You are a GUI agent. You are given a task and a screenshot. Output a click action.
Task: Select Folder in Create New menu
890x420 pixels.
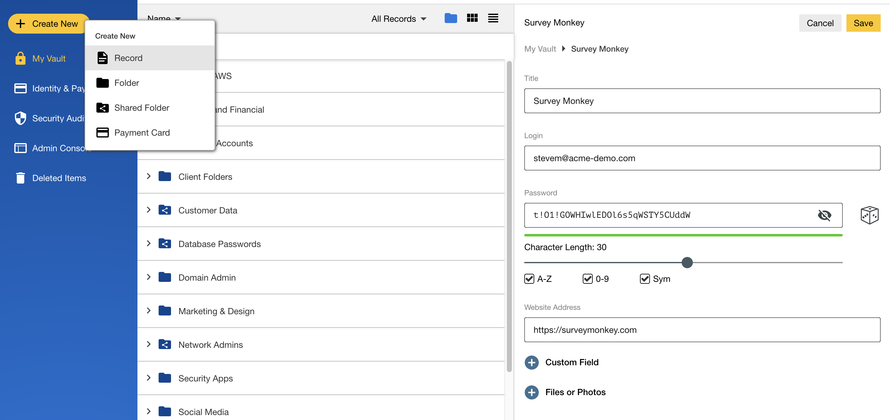click(150, 83)
